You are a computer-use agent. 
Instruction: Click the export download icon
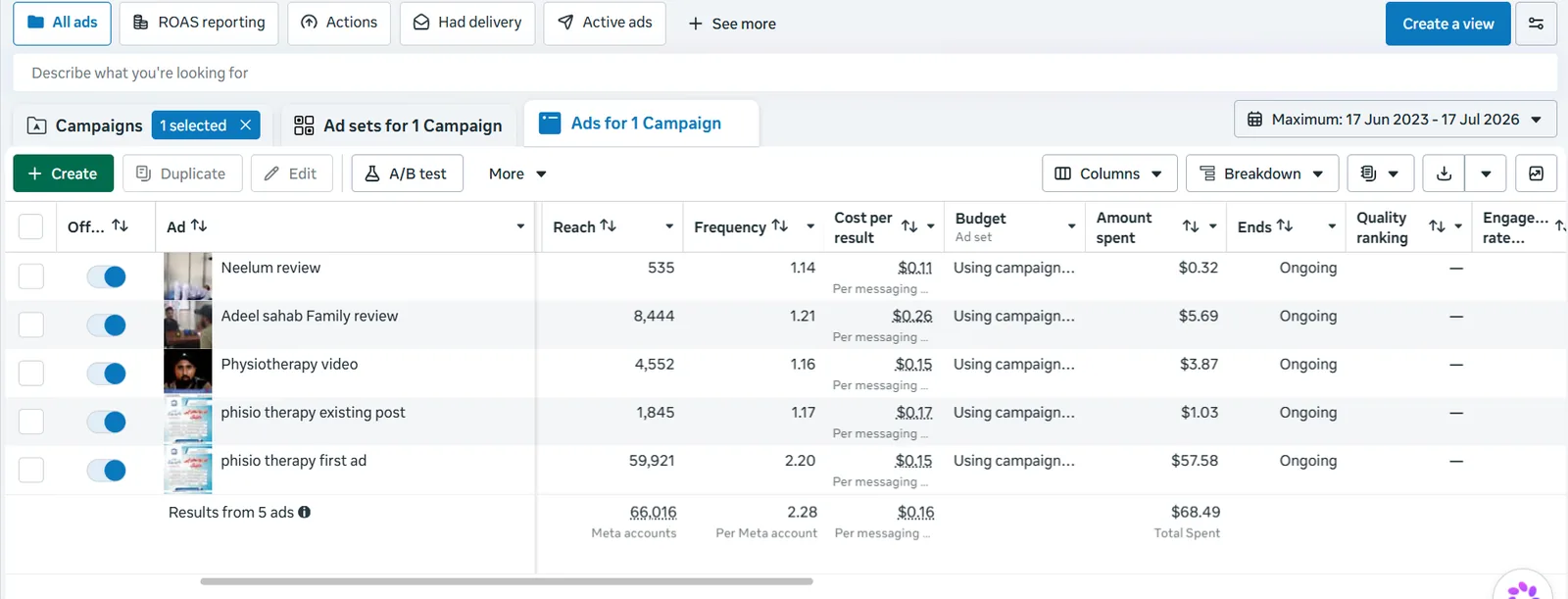click(x=1444, y=174)
